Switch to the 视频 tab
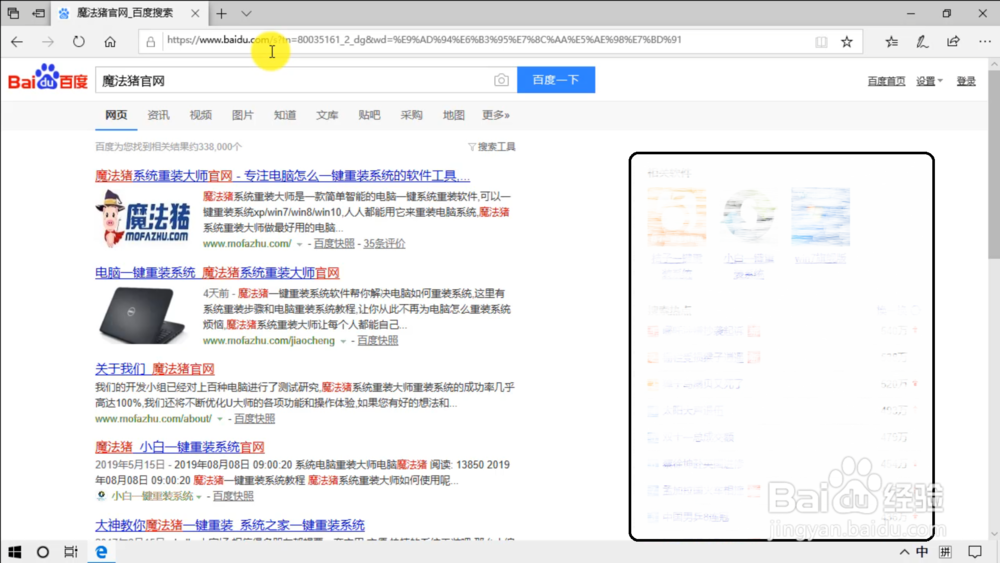This screenshot has height=563, width=1000. point(200,115)
